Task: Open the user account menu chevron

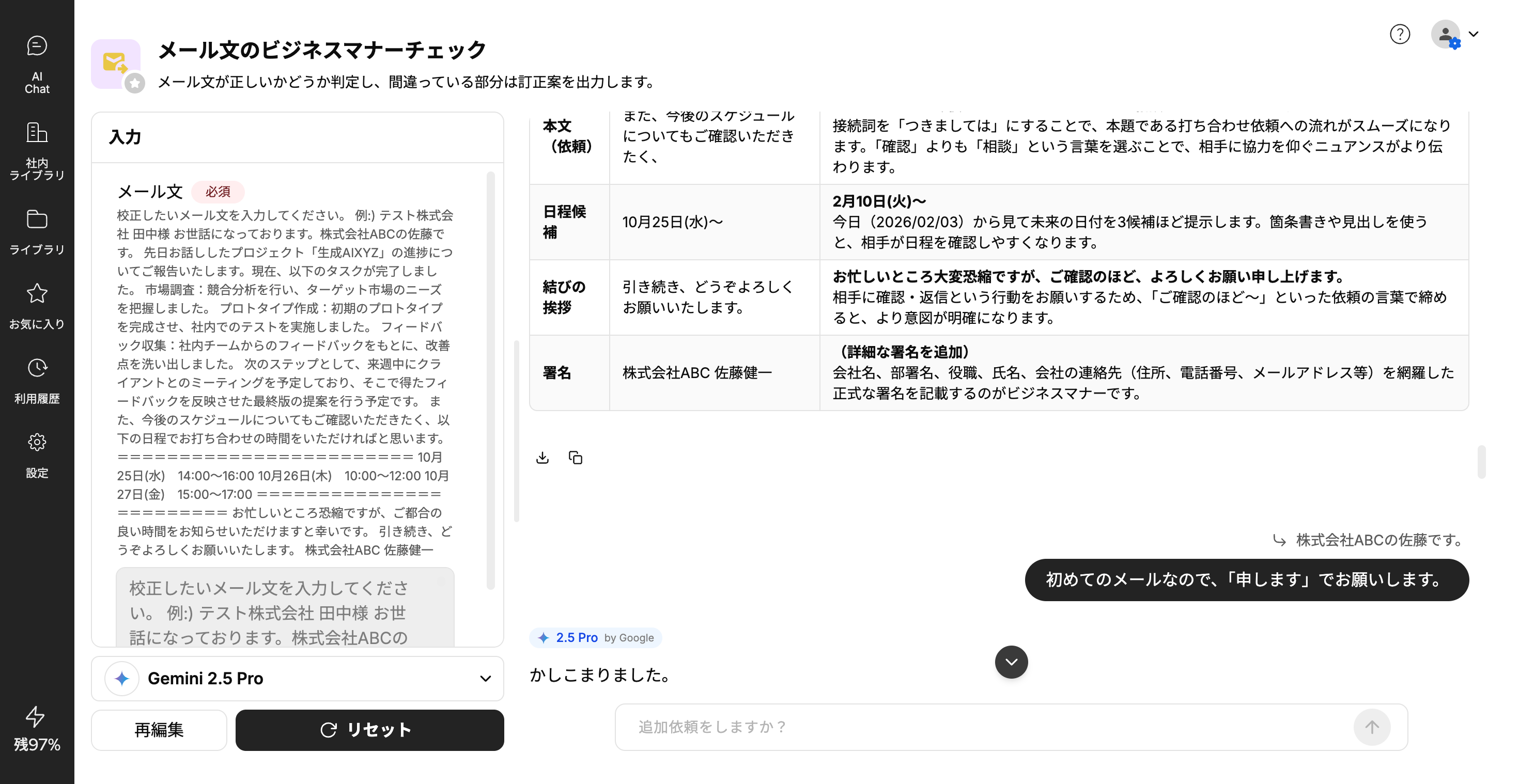Action: coord(1474,34)
